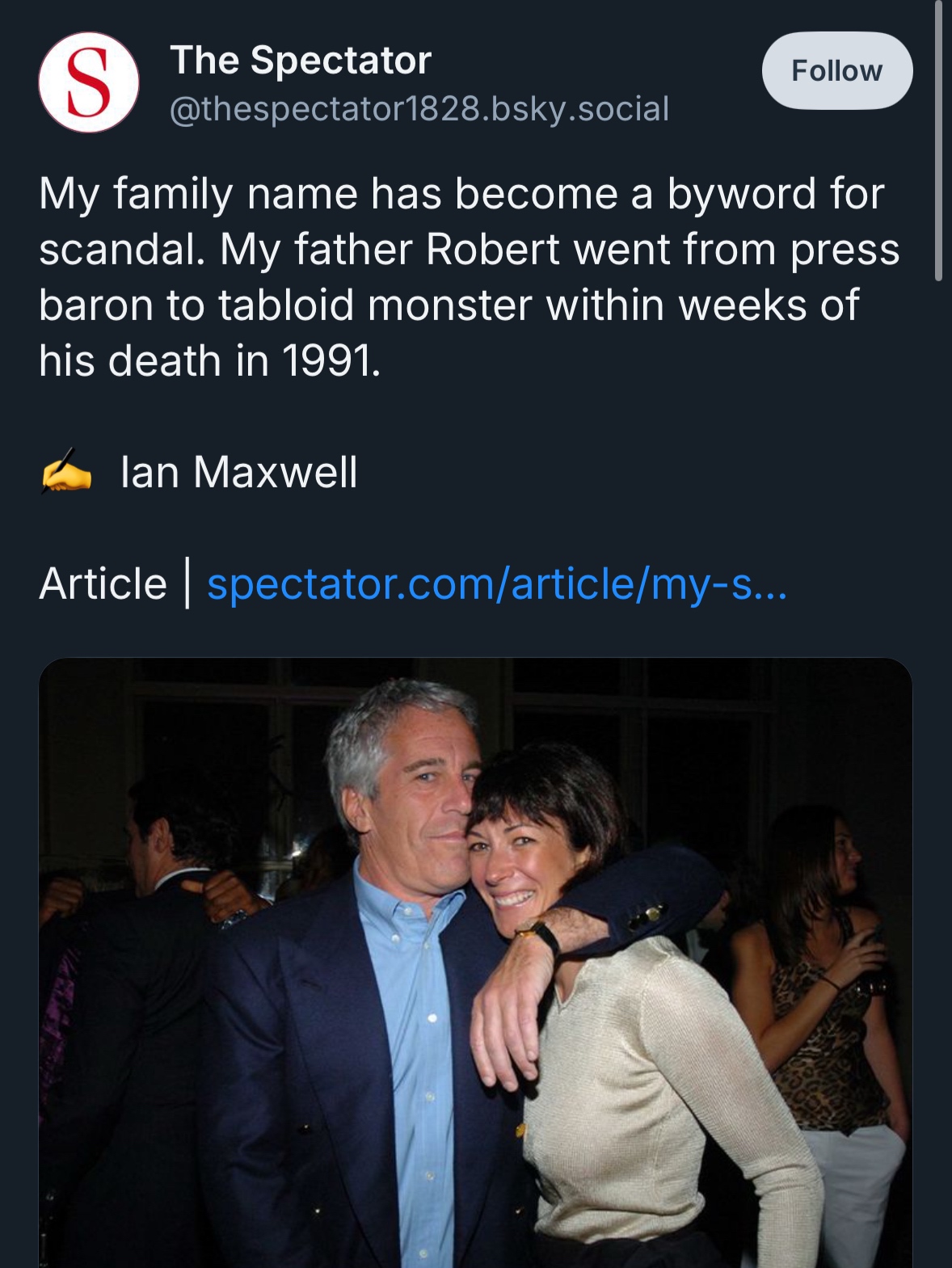Click the writing hand emoji
This screenshot has height=1268, width=952.
pos(66,471)
